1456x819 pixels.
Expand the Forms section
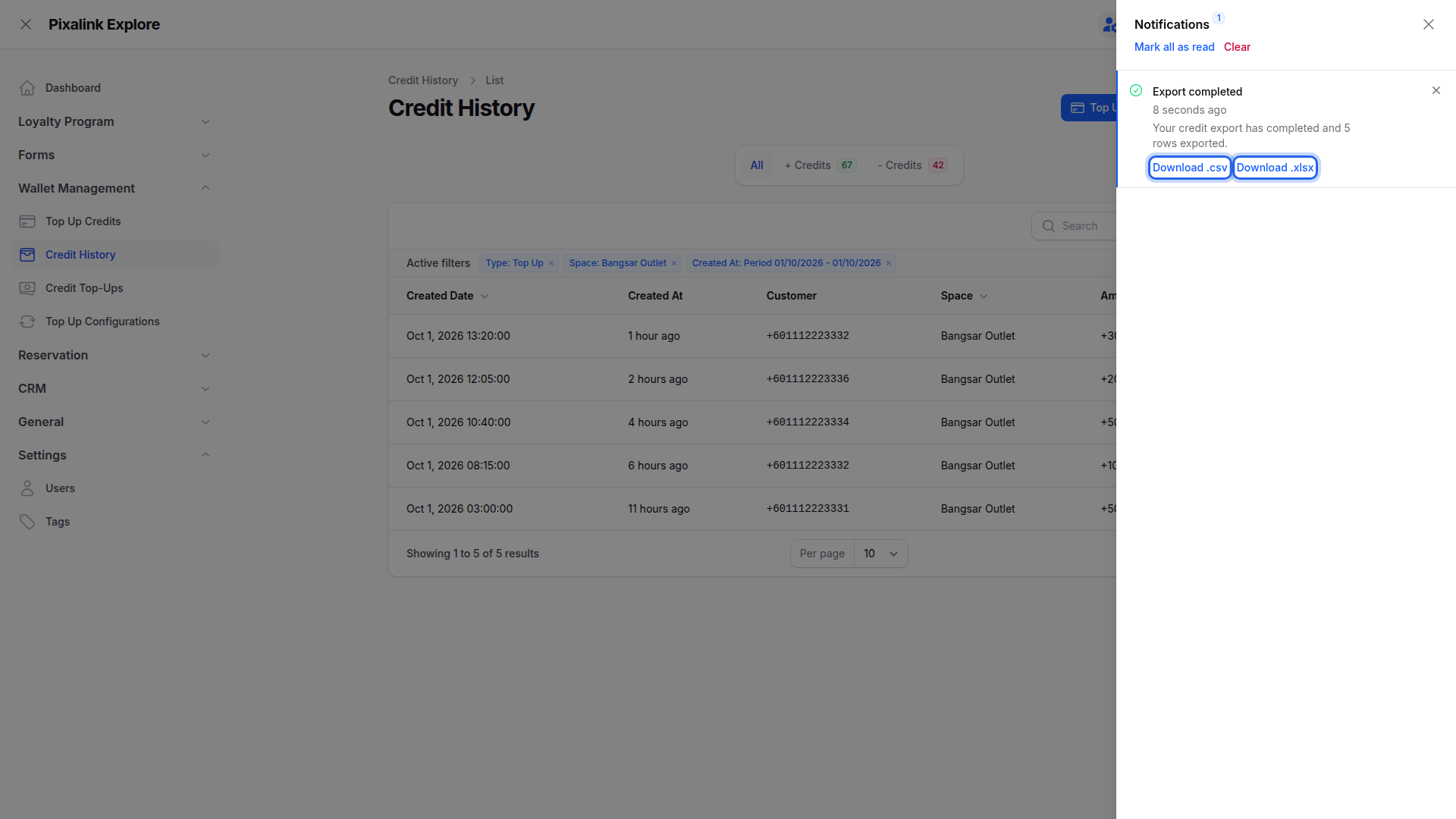206,155
